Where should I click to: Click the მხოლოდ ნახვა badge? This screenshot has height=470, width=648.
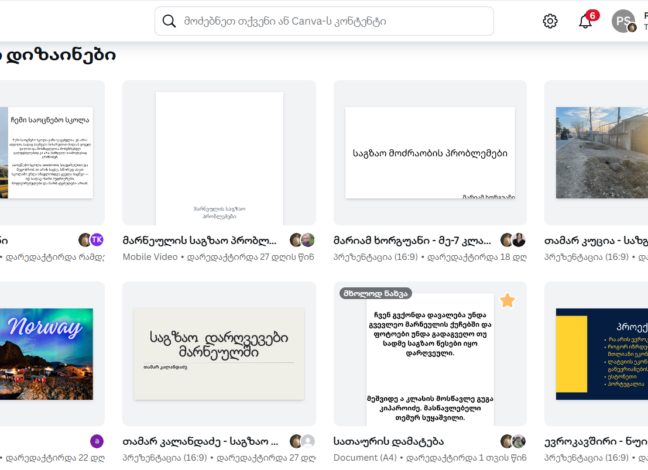pyautogui.click(x=376, y=293)
